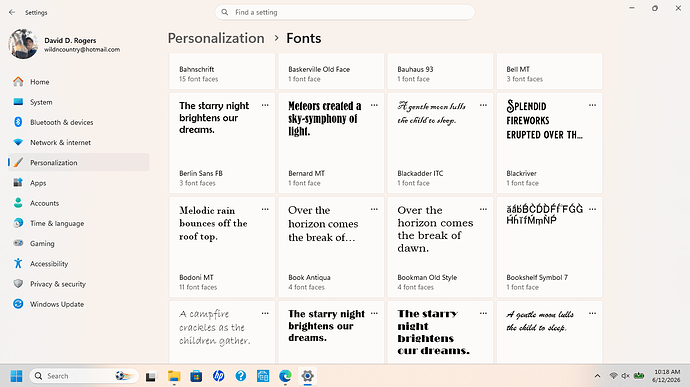Screen dimensions: 690x387
Task: Open the calendar app taskbar icon
Action: [x=263, y=376]
